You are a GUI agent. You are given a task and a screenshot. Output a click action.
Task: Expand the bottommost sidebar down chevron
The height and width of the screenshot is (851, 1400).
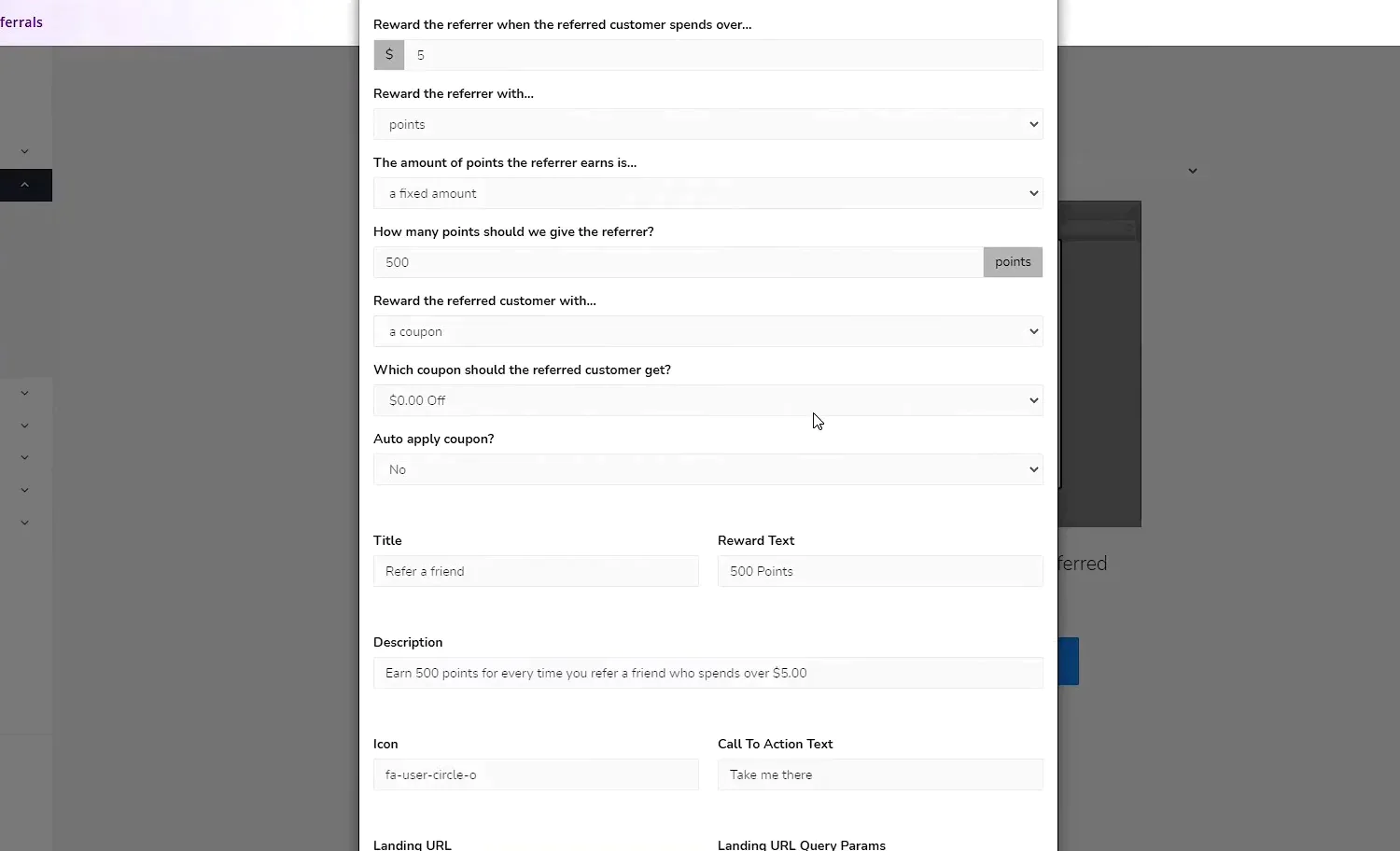25,523
